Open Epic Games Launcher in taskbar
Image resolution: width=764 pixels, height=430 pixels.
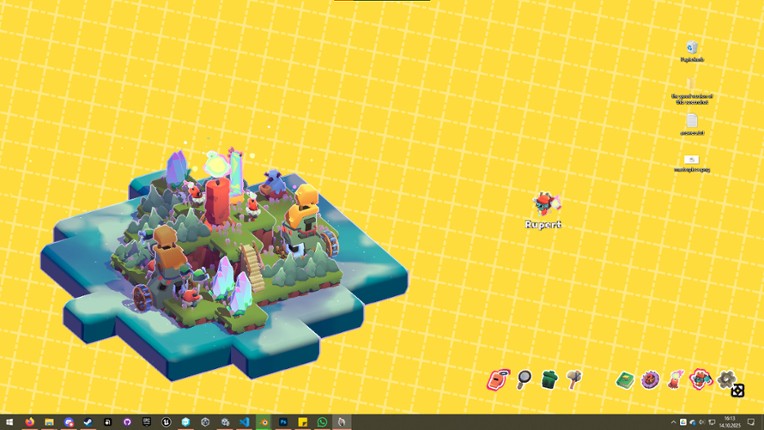click(147, 422)
